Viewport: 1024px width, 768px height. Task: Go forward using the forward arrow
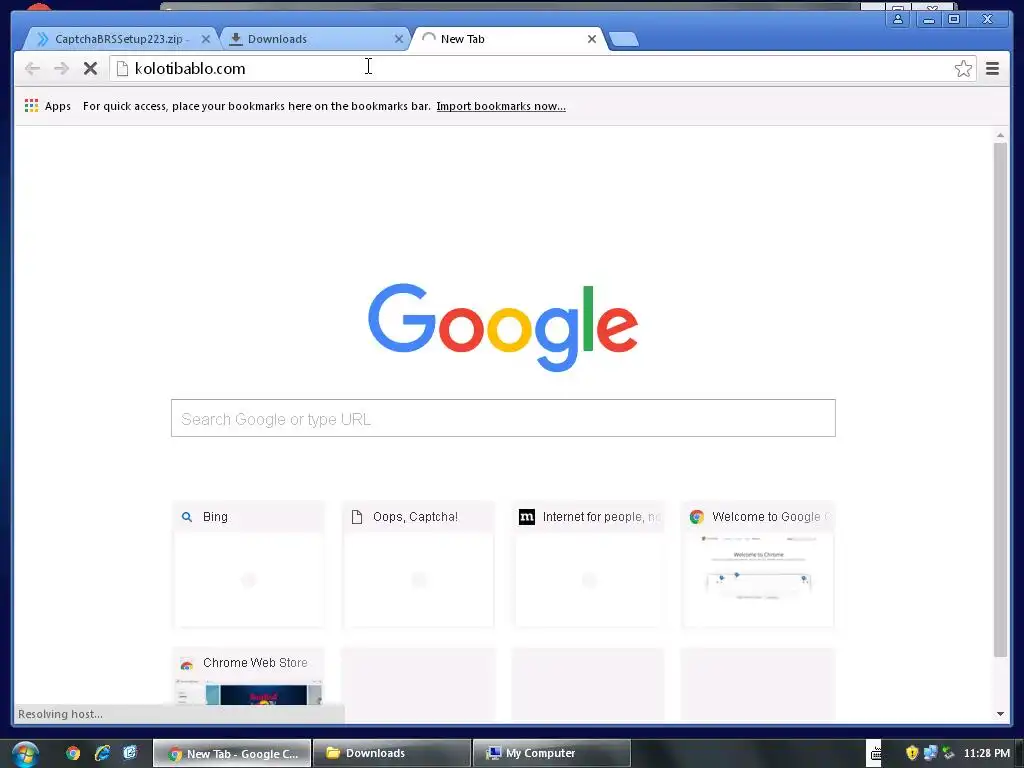pos(61,69)
